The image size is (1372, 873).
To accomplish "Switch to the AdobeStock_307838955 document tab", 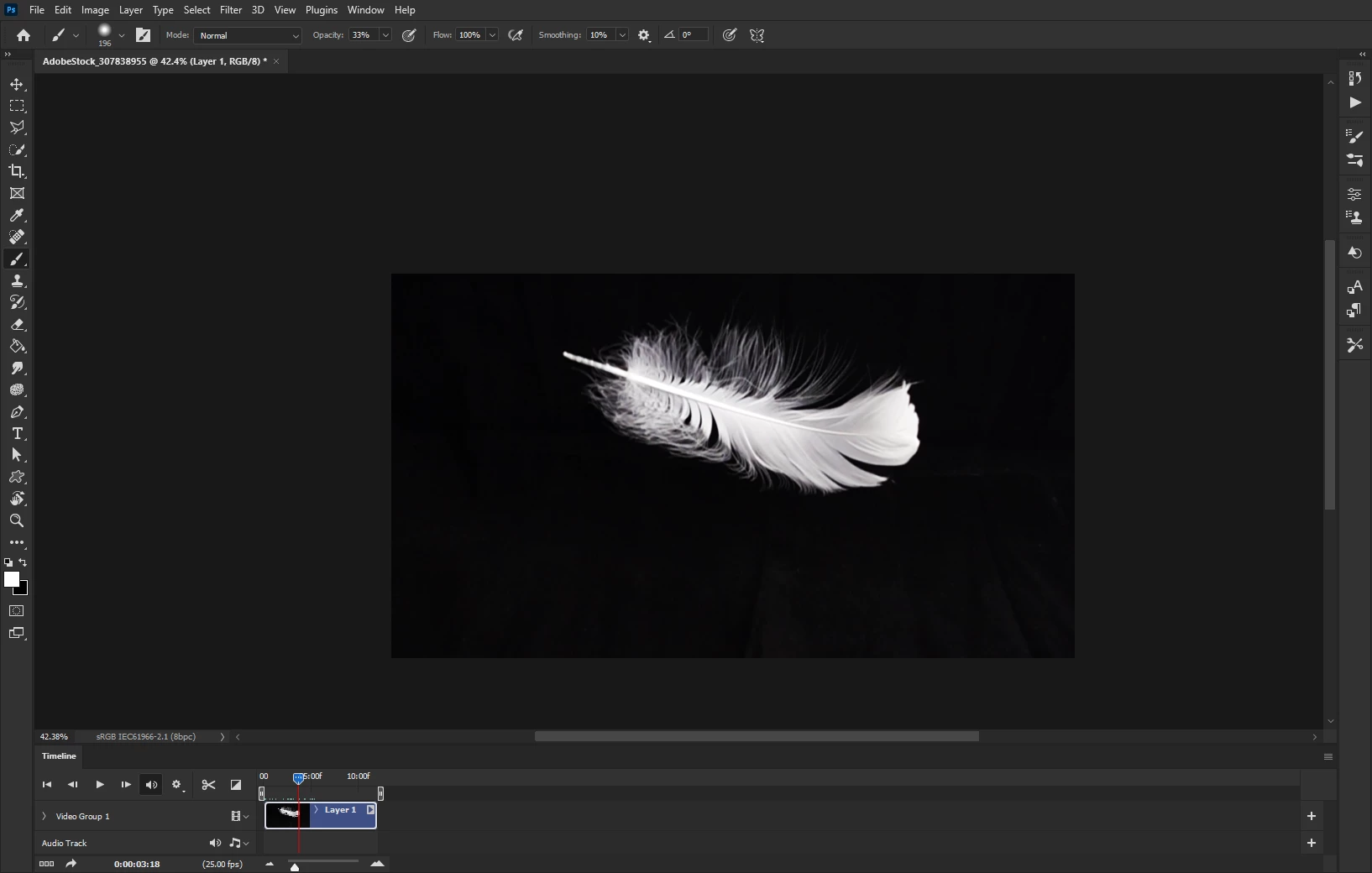I will pos(154,61).
